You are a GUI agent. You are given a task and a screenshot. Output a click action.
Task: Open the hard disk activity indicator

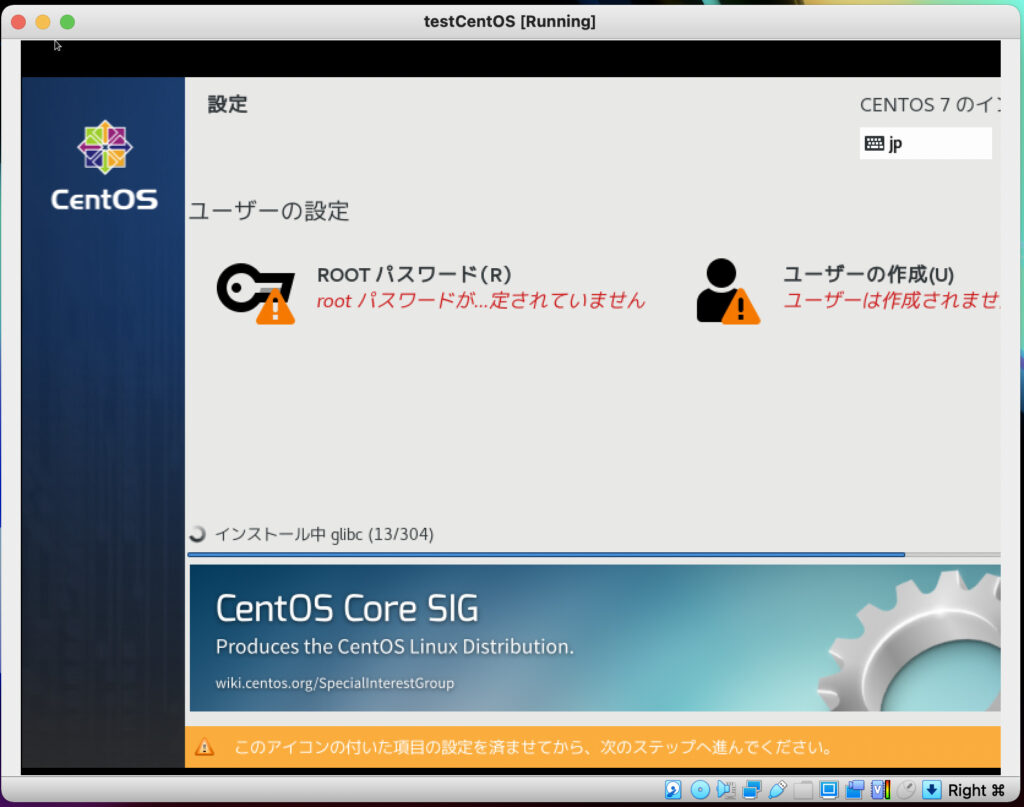(673, 790)
